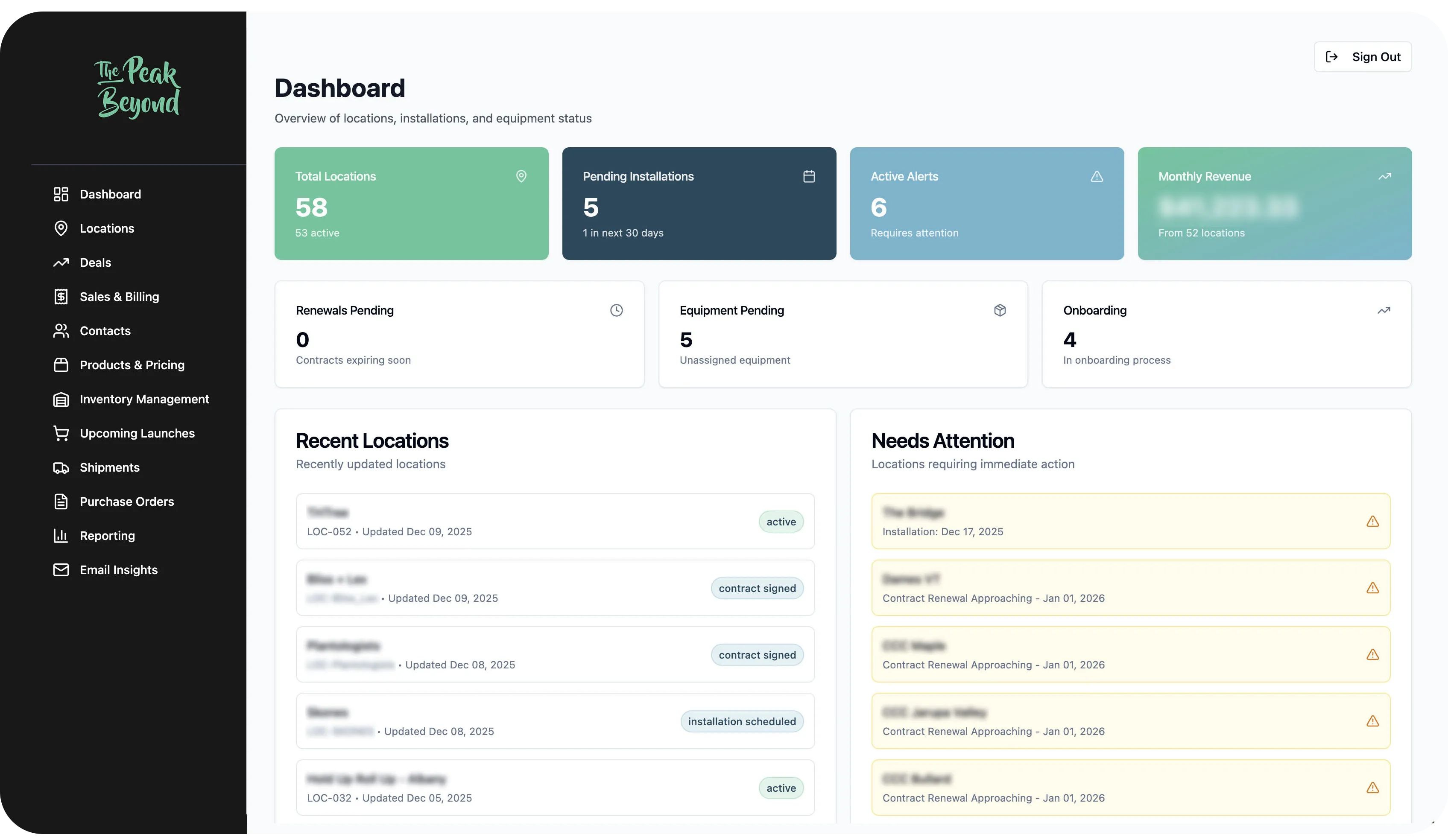Click the installation scheduled badge in Recent Locations
The image size is (1448, 840).
pos(742,721)
